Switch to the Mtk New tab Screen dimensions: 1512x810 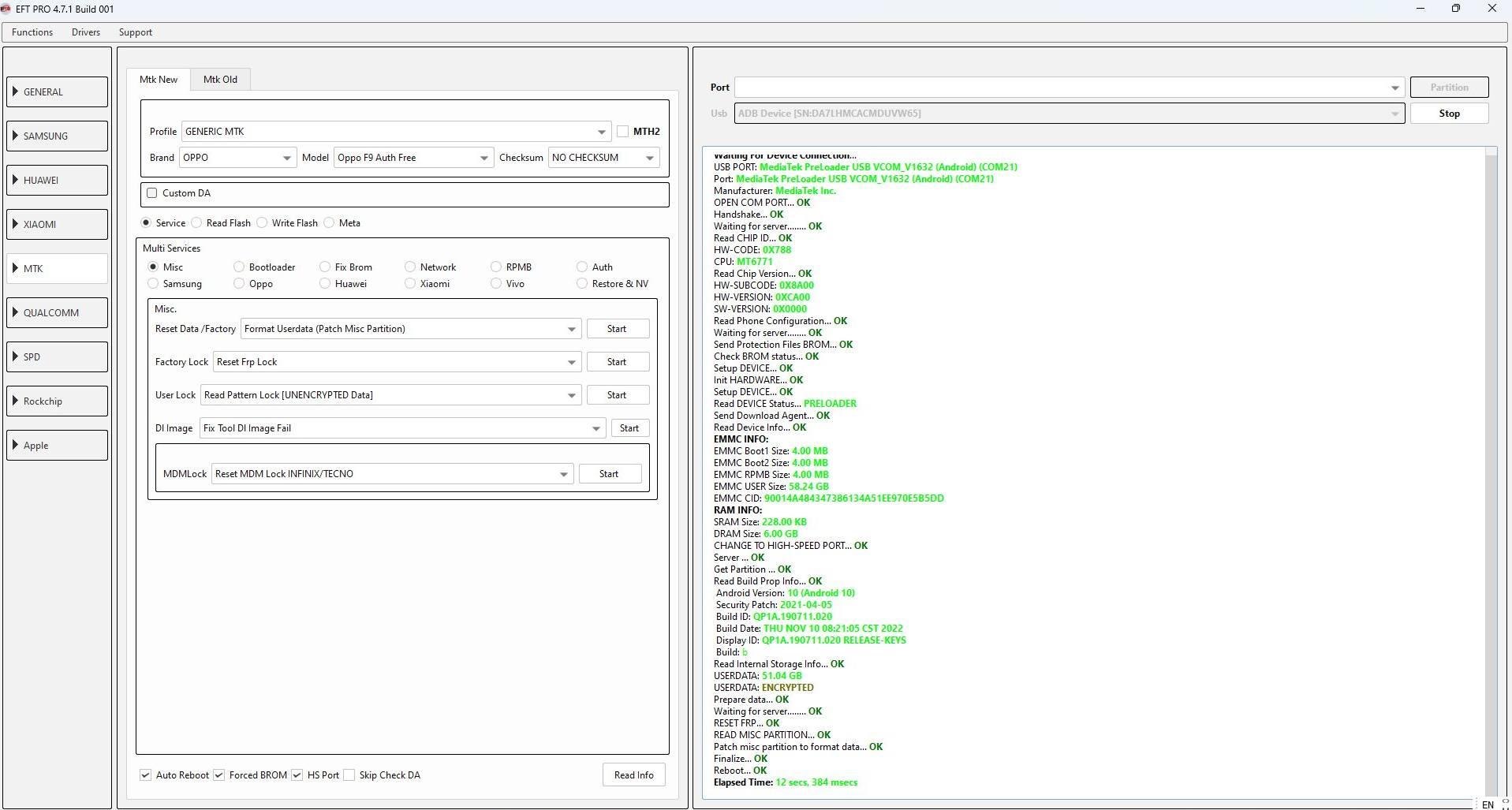(159, 79)
